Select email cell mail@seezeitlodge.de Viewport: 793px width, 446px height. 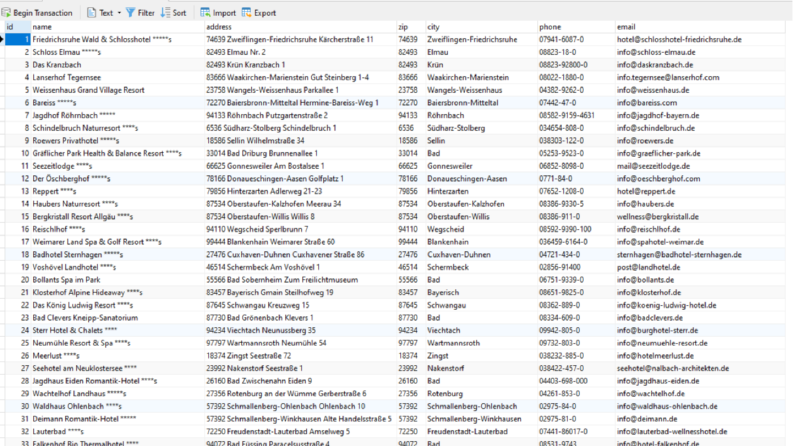tap(700, 166)
